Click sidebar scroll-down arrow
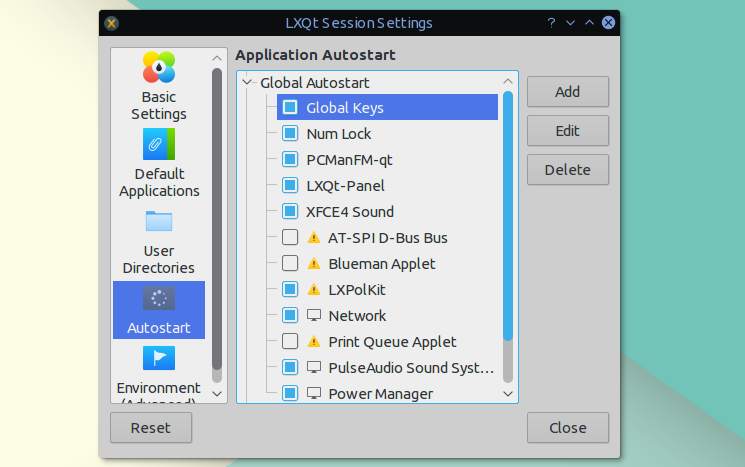This screenshot has width=745, height=467. coord(217,394)
